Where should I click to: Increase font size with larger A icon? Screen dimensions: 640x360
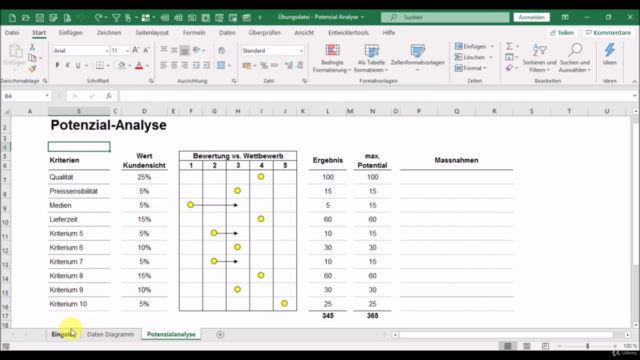[136, 50]
